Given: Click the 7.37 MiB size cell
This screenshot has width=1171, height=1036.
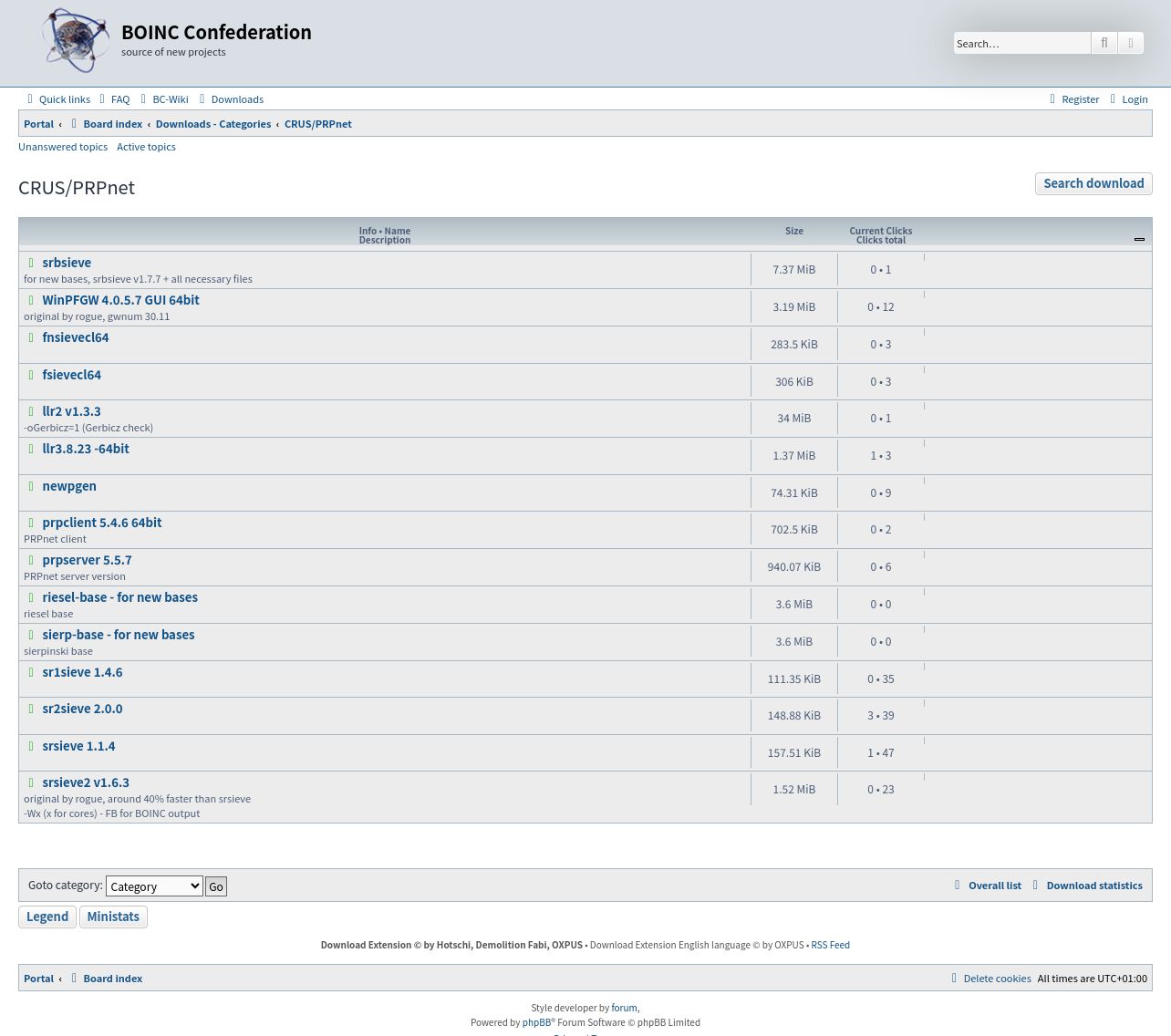Looking at the screenshot, I should pos(794,270).
